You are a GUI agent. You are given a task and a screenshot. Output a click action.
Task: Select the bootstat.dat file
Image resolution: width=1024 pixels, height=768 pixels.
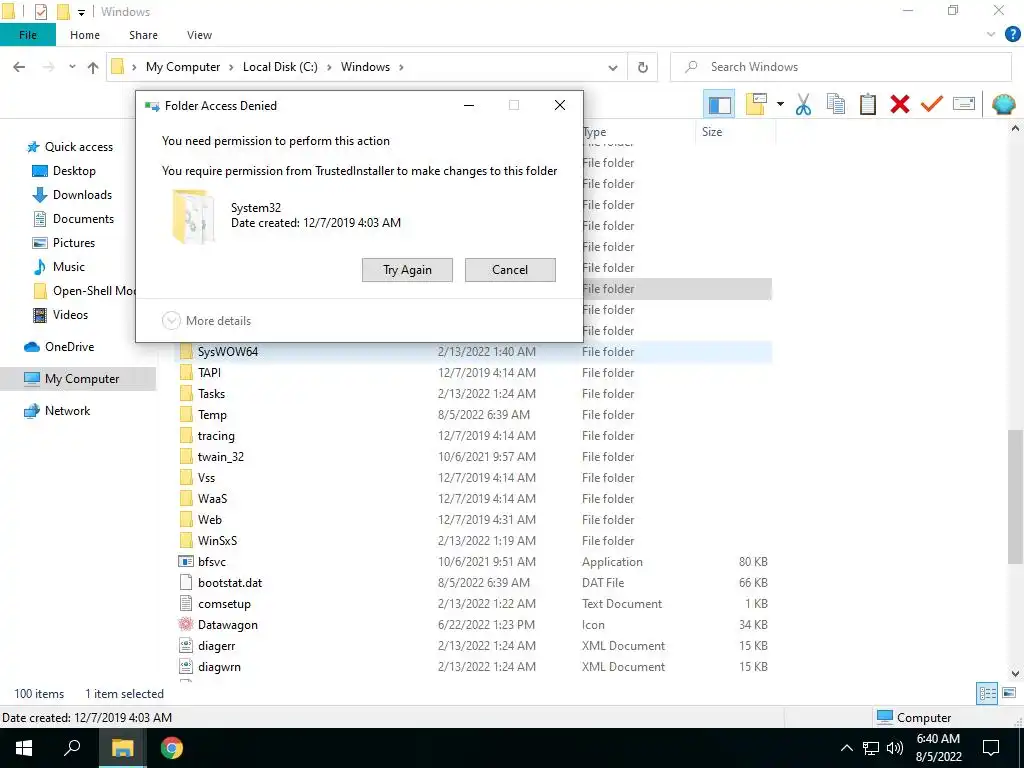point(230,583)
